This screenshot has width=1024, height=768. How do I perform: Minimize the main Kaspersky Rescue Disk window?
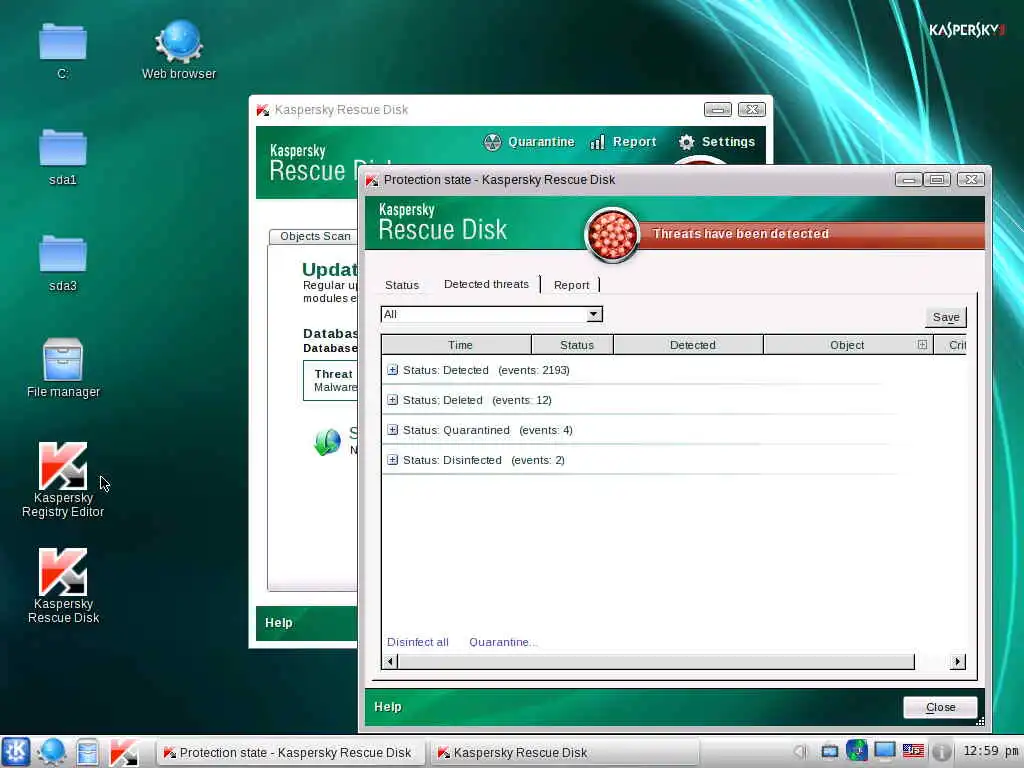pyautogui.click(x=718, y=110)
